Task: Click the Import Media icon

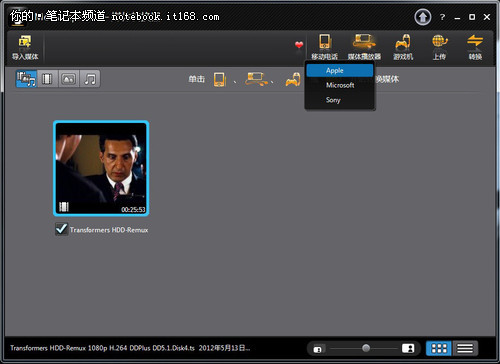Action: click(x=25, y=47)
